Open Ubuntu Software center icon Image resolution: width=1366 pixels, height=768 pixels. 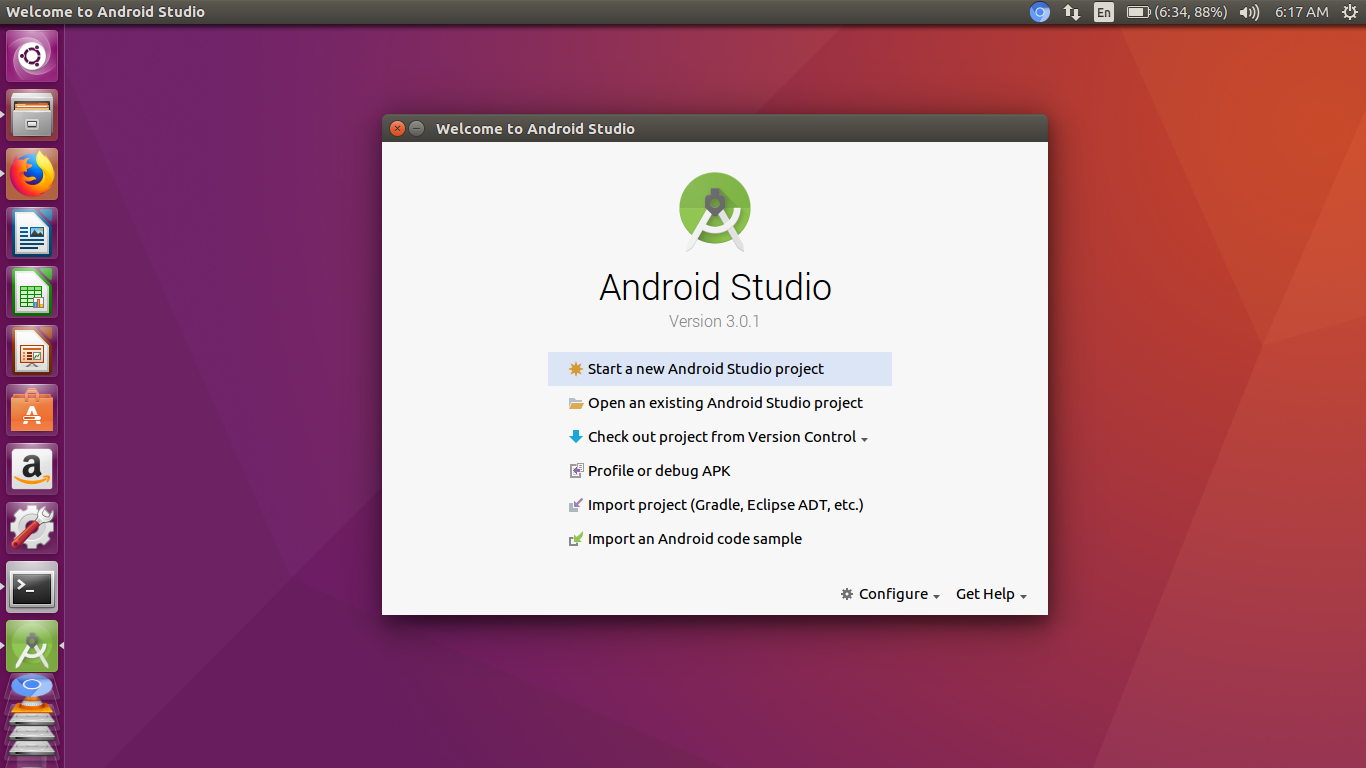coord(32,410)
